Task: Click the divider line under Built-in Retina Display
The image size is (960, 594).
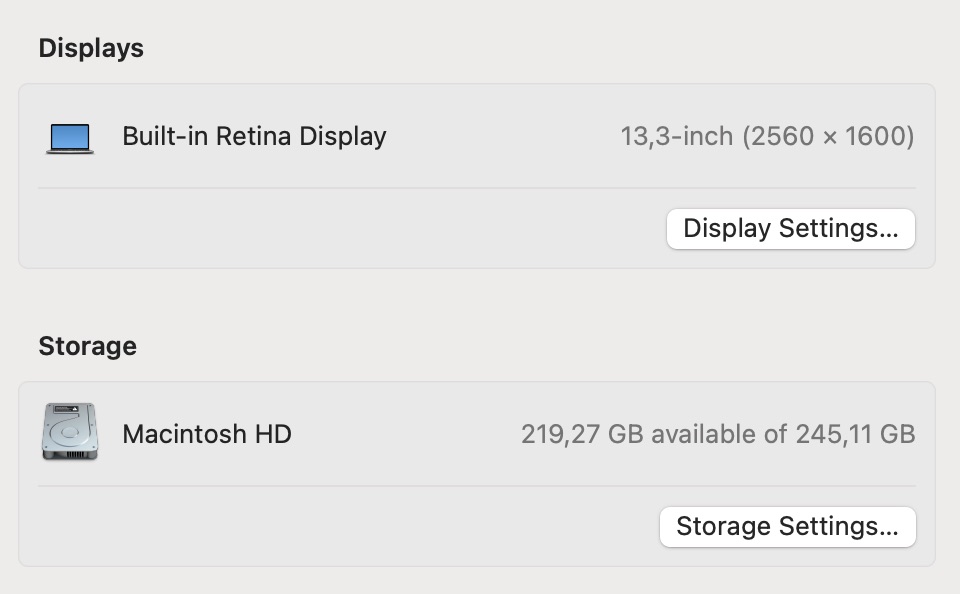Action: (476, 188)
